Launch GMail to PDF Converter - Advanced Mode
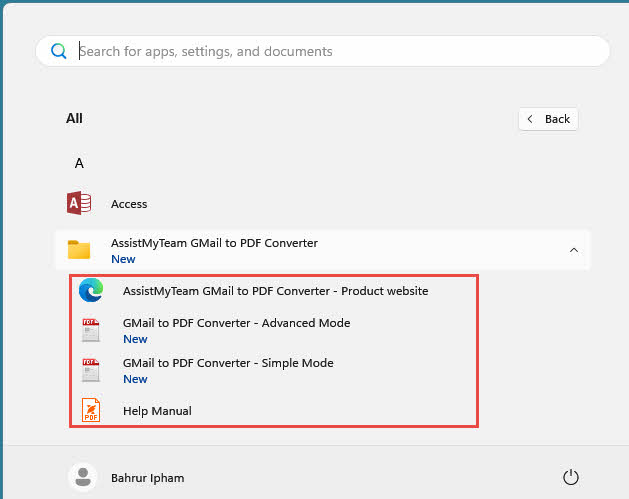The width and height of the screenshot is (629, 499). (x=236, y=323)
